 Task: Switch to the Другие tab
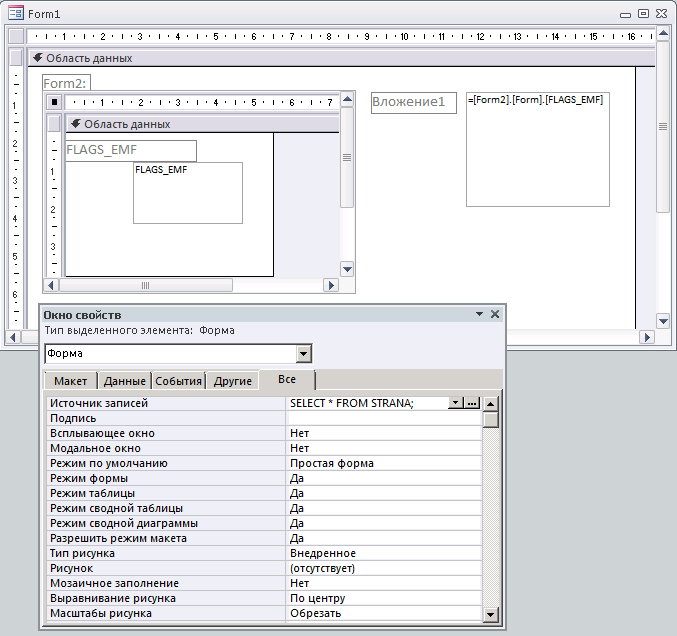[x=233, y=381]
